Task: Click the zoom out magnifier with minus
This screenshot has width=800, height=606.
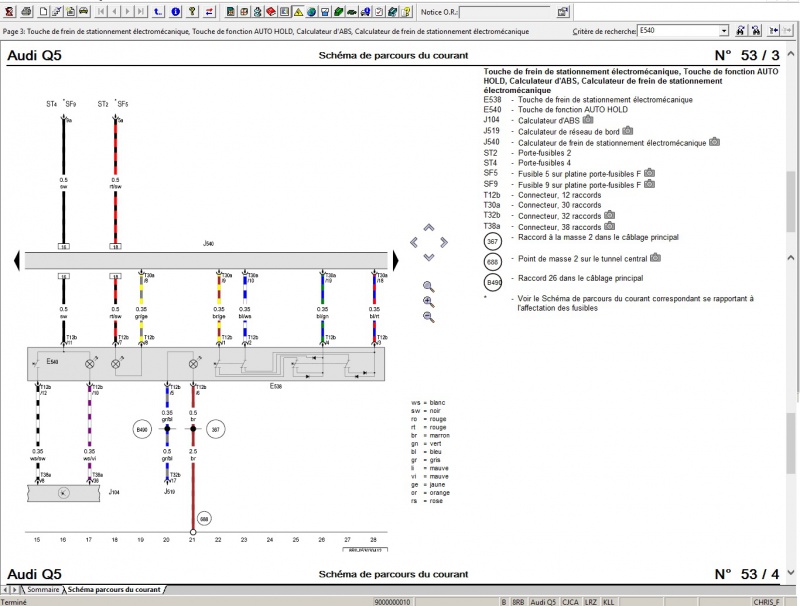Action: point(429,317)
